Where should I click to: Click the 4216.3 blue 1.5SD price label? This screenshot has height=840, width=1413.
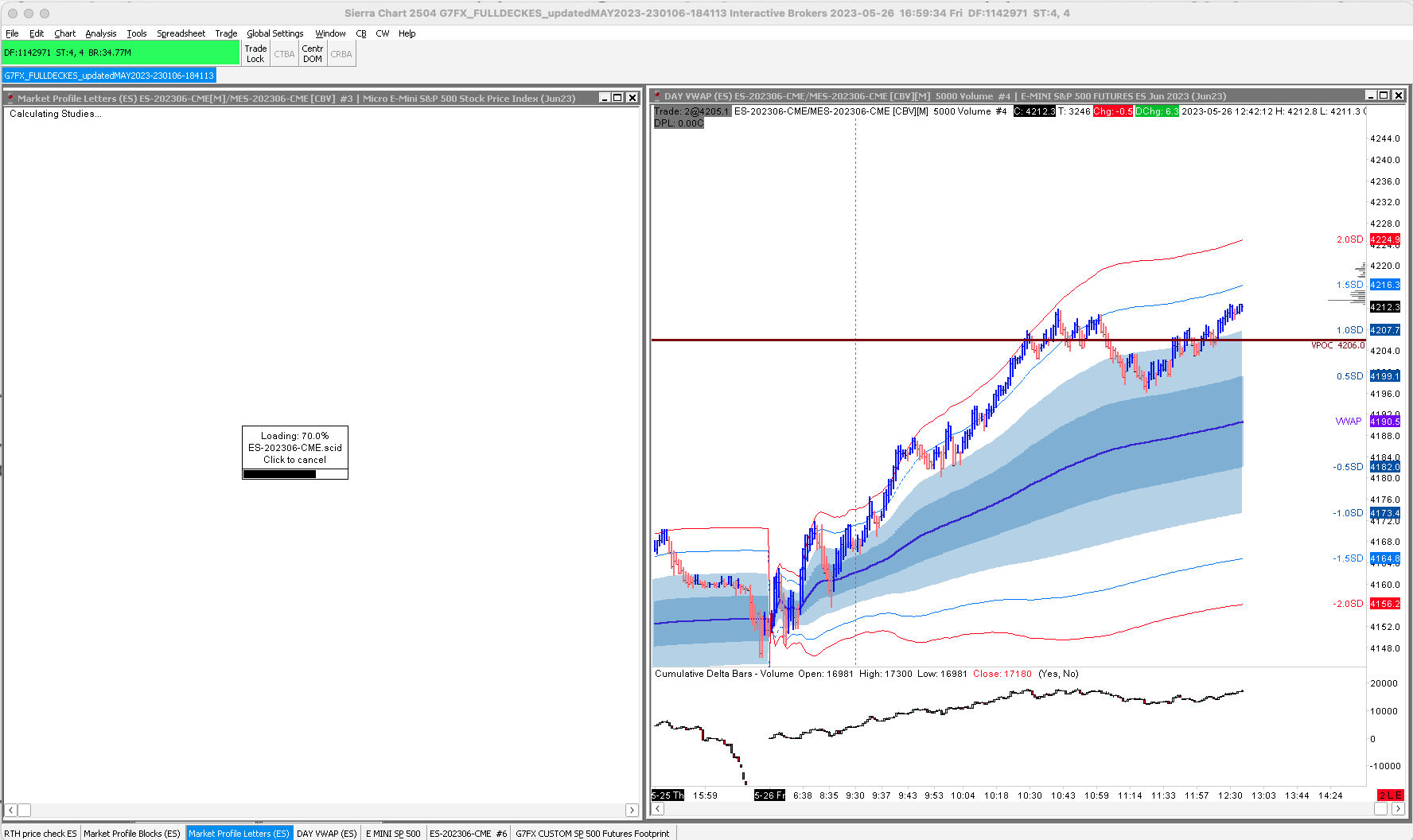pos(1385,285)
